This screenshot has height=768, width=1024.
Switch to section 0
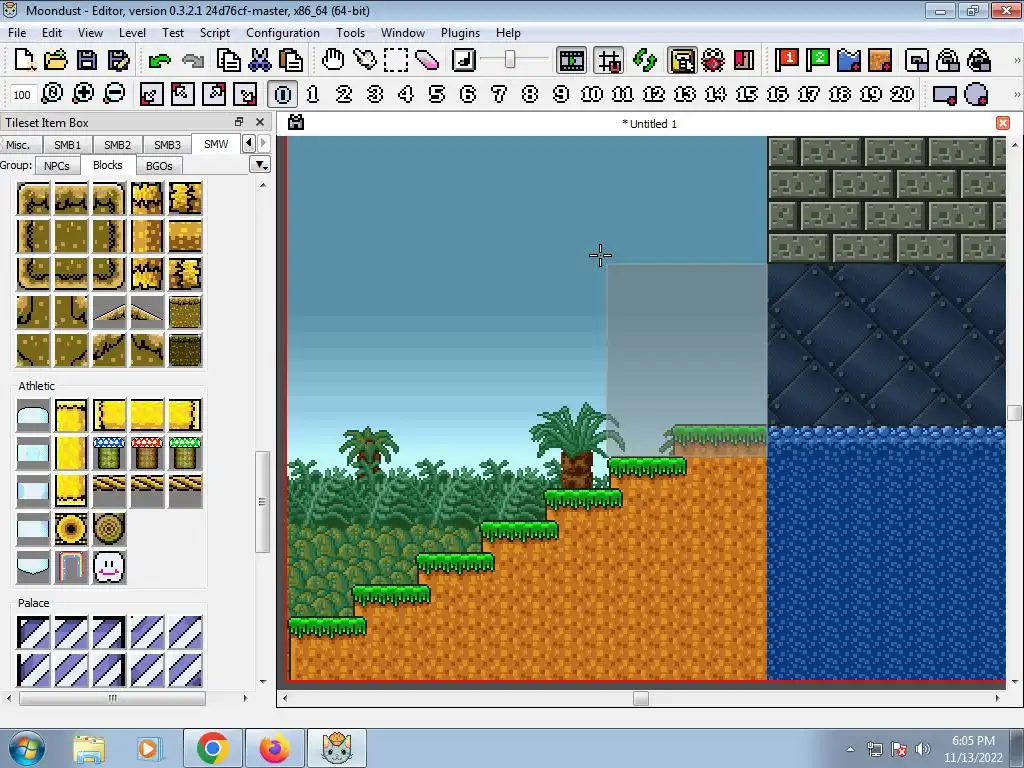coord(283,94)
